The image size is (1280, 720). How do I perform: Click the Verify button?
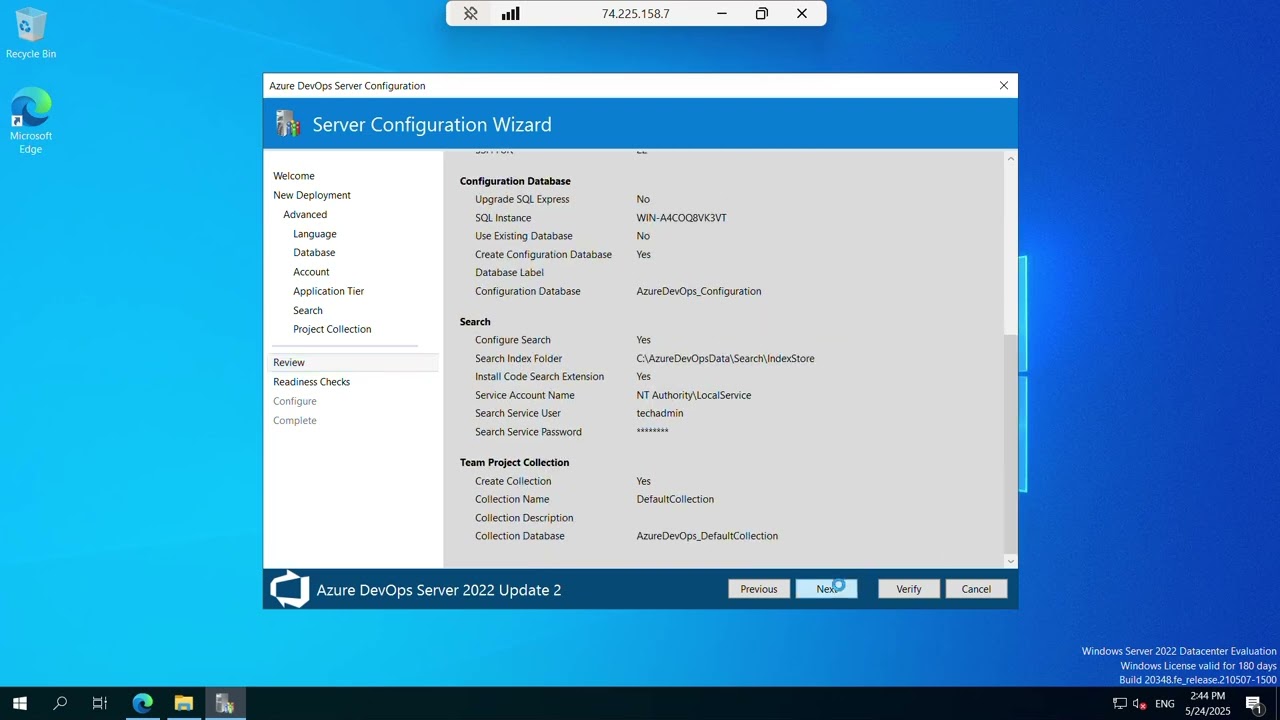coord(909,589)
